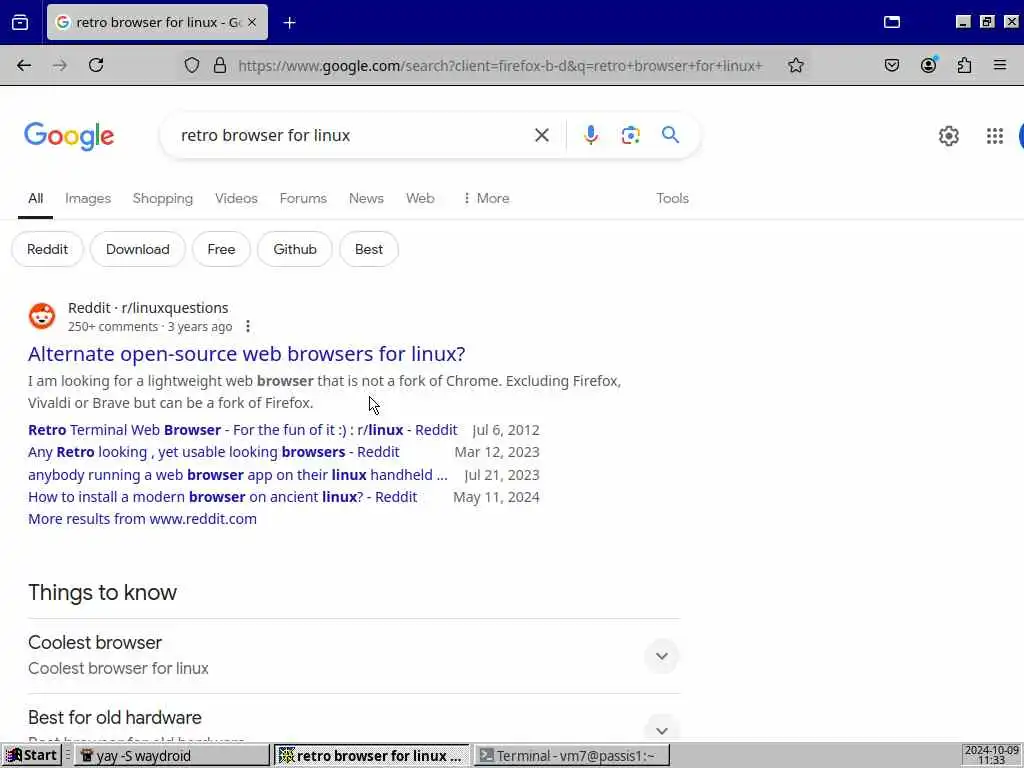The image size is (1024, 768).
Task: Open More results from www.reddit.com
Action: [x=142, y=519]
